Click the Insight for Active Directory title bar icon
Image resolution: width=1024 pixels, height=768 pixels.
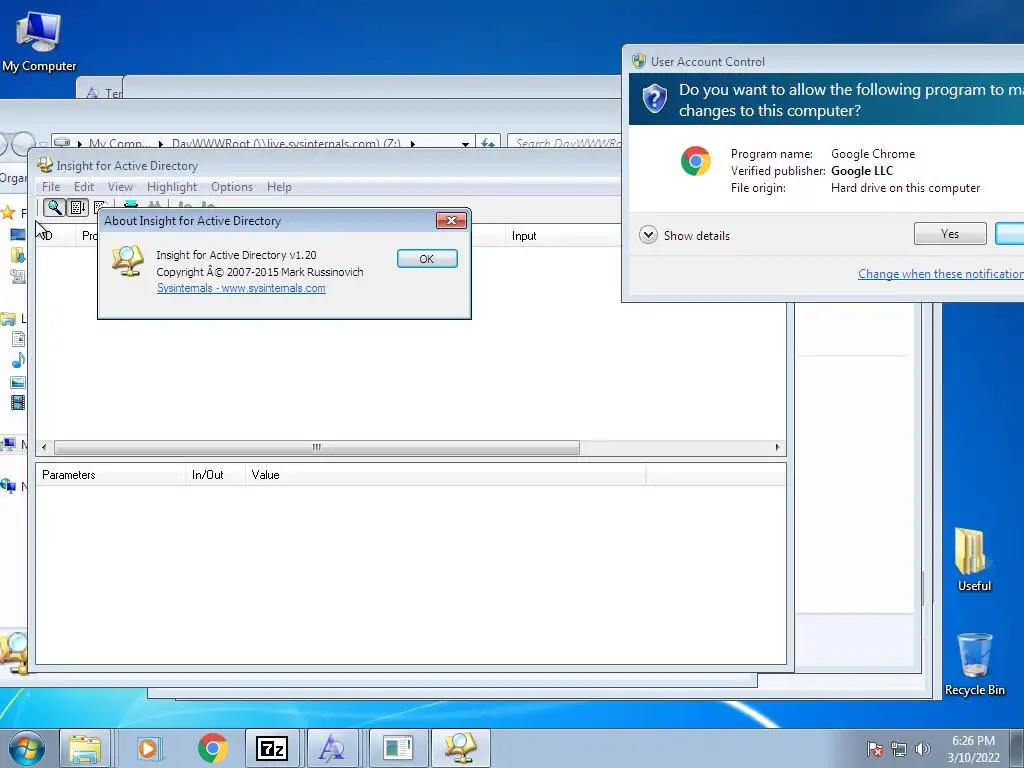click(x=44, y=165)
